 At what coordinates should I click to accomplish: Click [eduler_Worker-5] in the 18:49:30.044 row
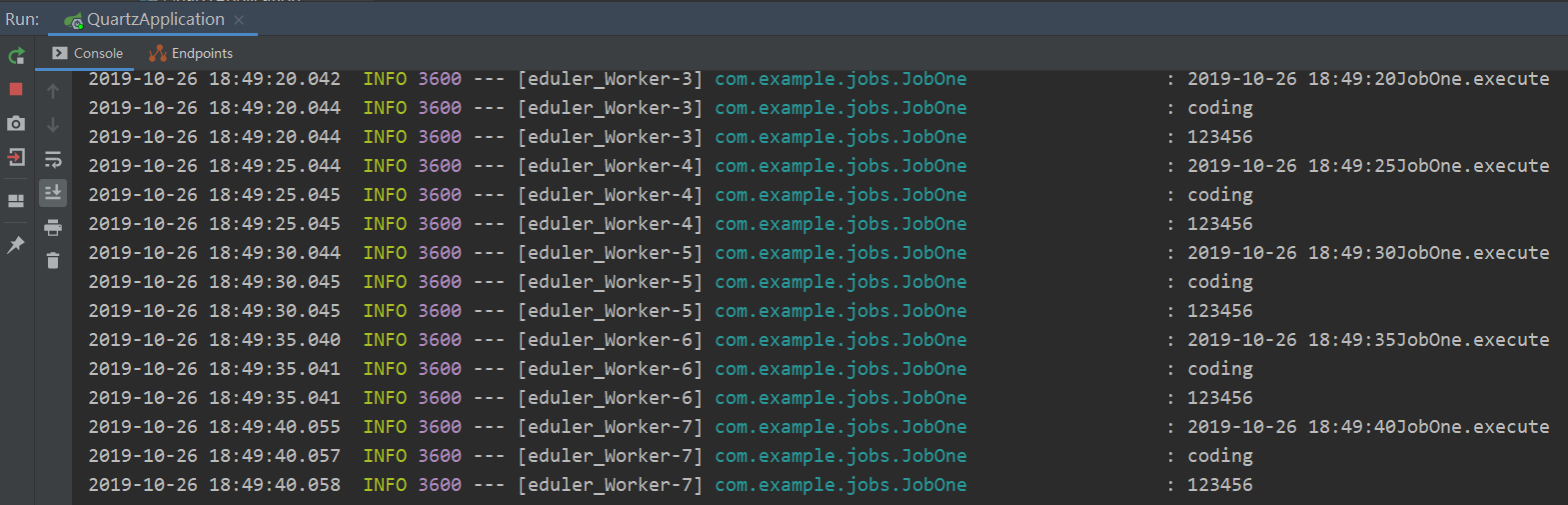click(610, 253)
